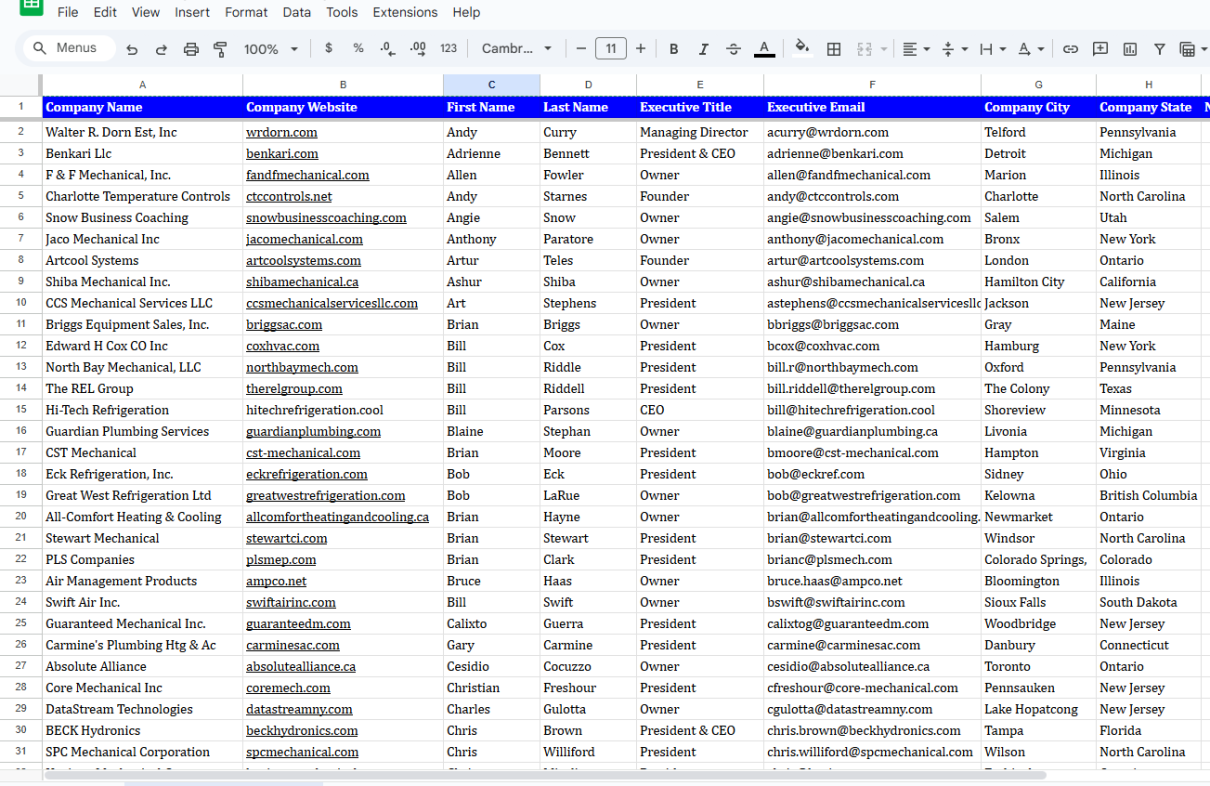The height and width of the screenshot is (786, 1210).
Task: Select cell 'Managing Director'
Action: [x=699, y=132]
